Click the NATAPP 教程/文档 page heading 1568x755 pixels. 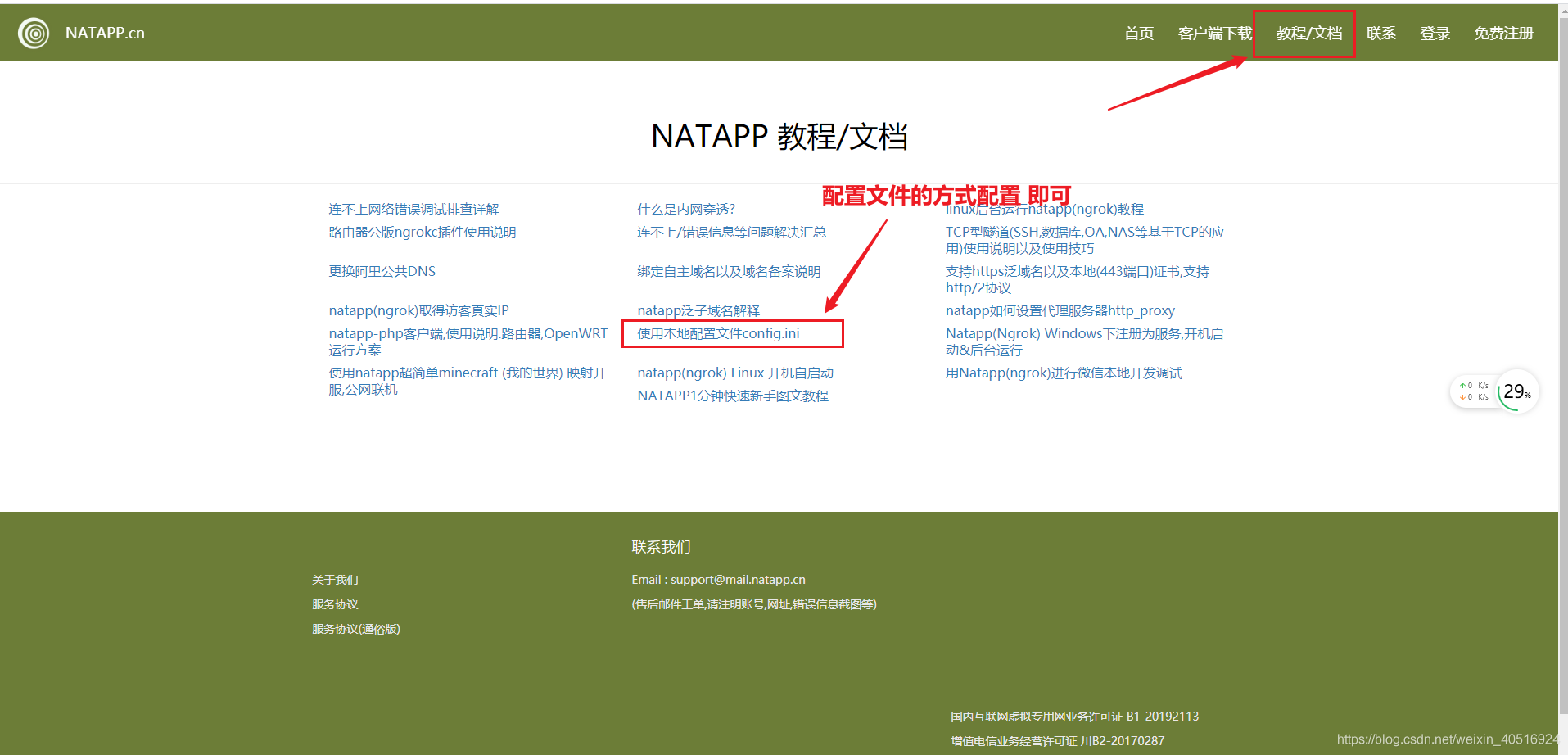tap(779, 137)
